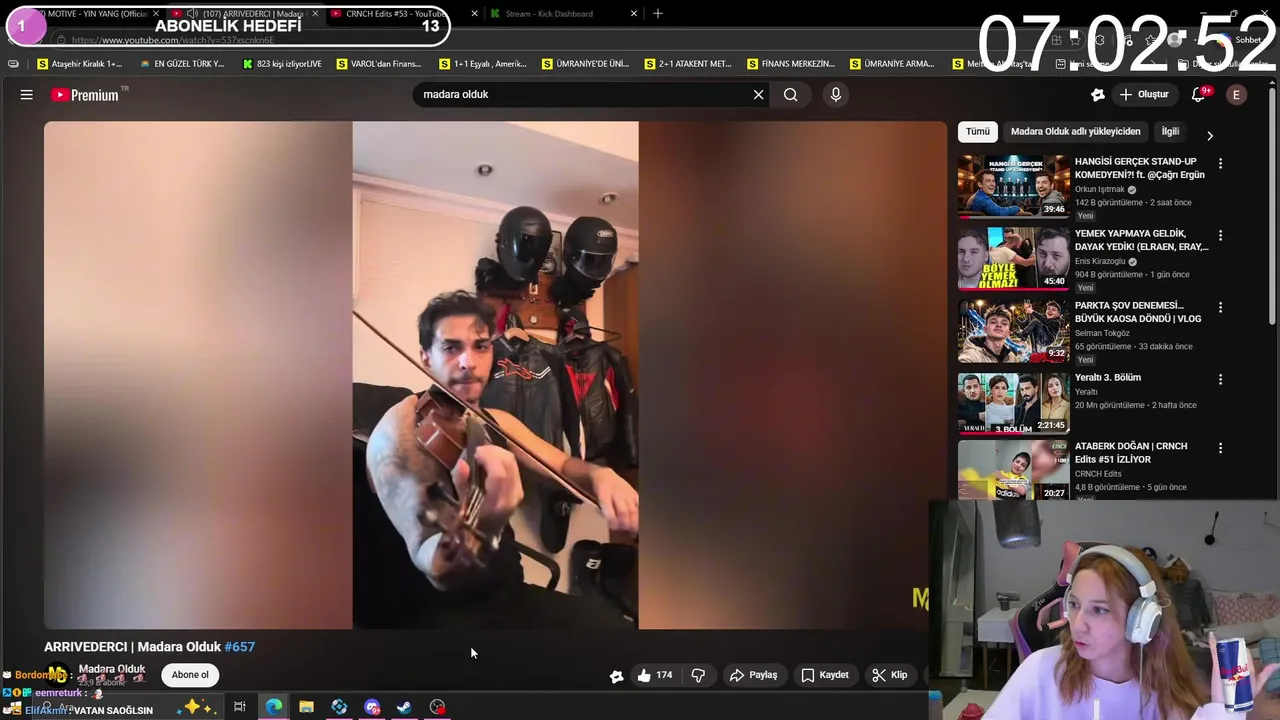
Task: Open options for 'Yeraltı 3. Bölüm' video
Action: coord(1220,379)
